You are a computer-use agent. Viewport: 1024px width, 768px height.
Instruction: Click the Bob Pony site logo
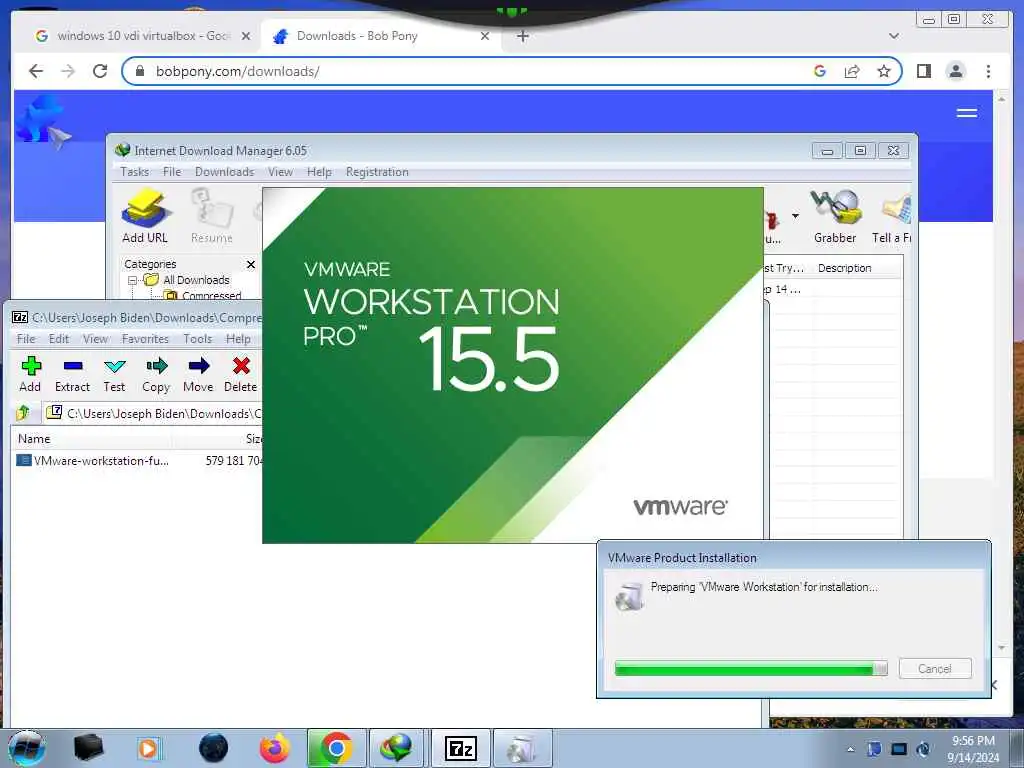click(x=43, y=122)
